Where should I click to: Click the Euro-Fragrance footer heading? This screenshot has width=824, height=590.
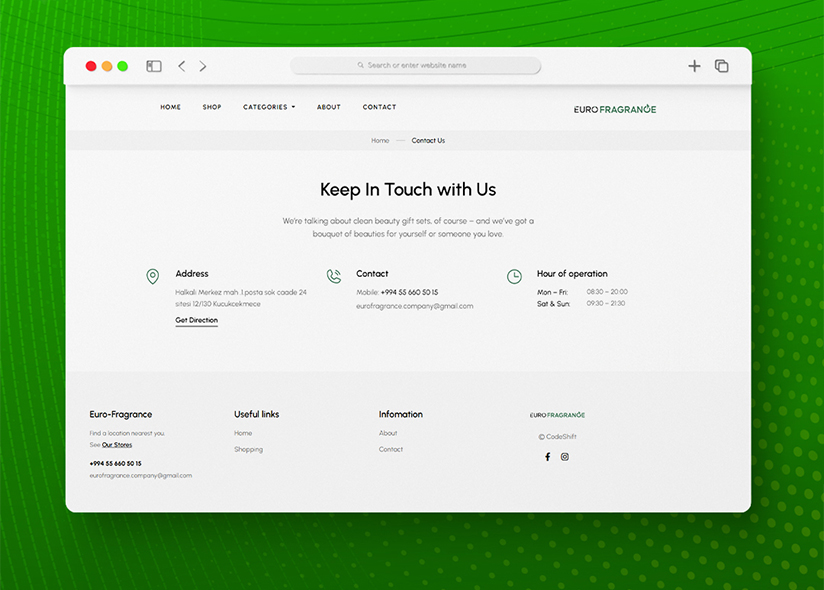pos(121,415)
